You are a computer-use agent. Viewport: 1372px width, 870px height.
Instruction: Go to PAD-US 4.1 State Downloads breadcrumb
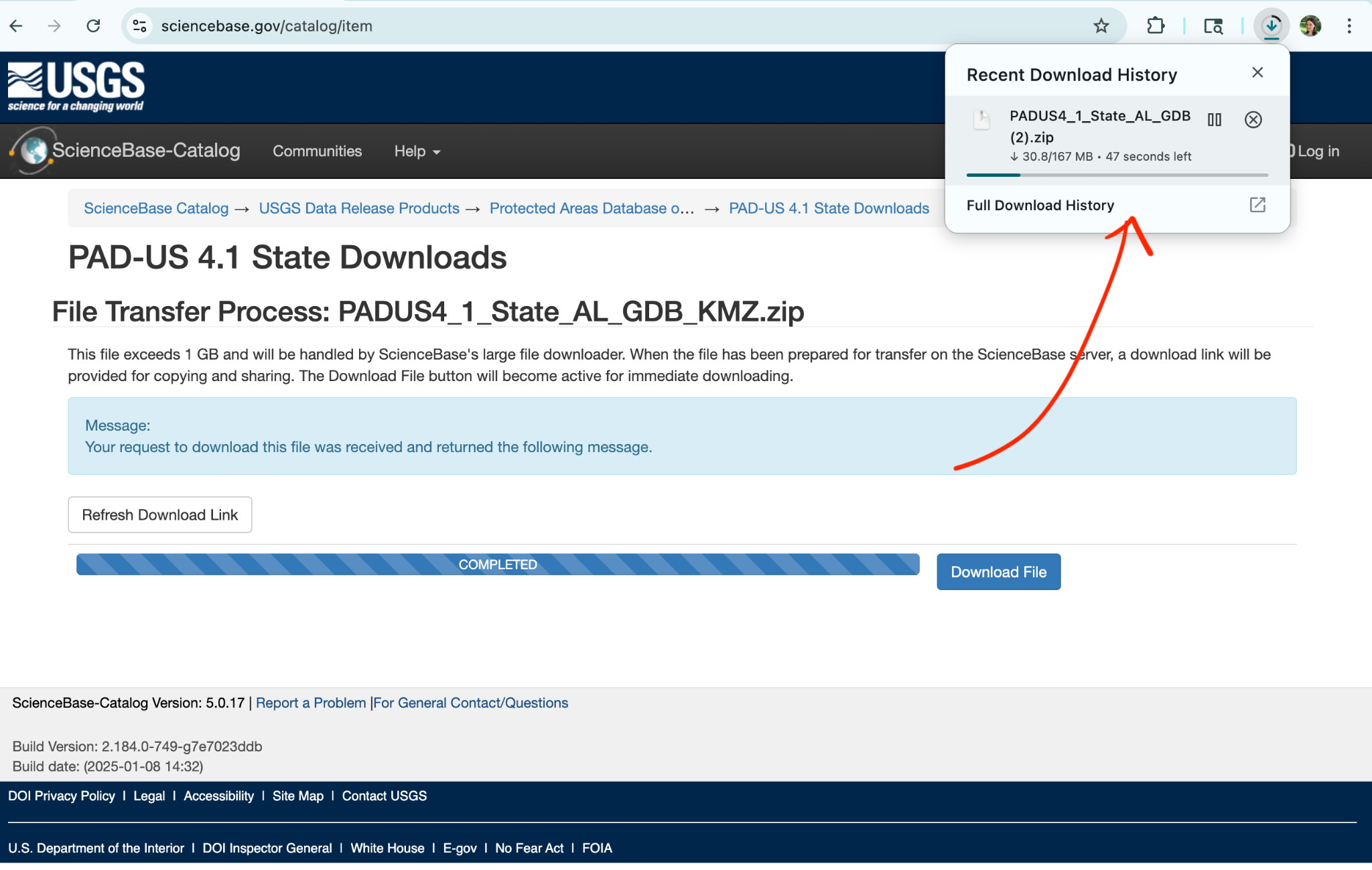(829, 208)
